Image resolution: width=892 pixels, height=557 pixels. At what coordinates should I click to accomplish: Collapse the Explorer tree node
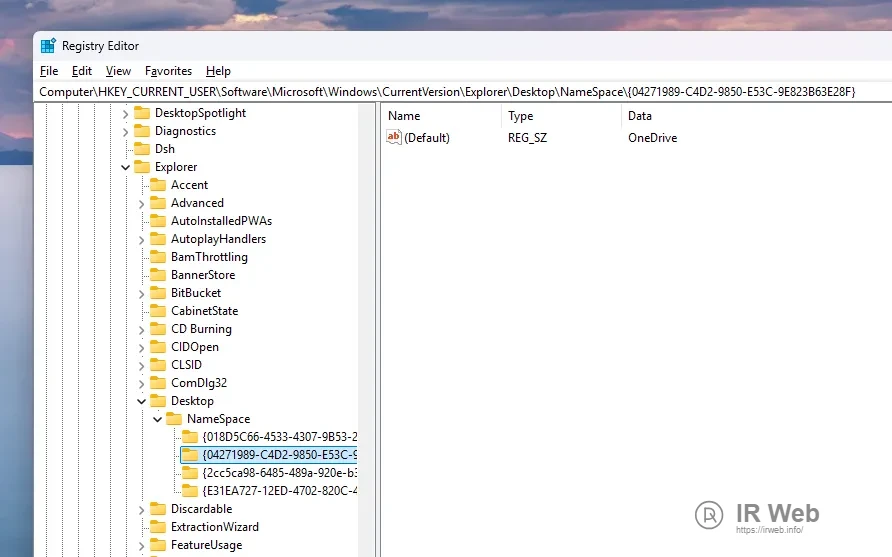click(x=126, y=167)
